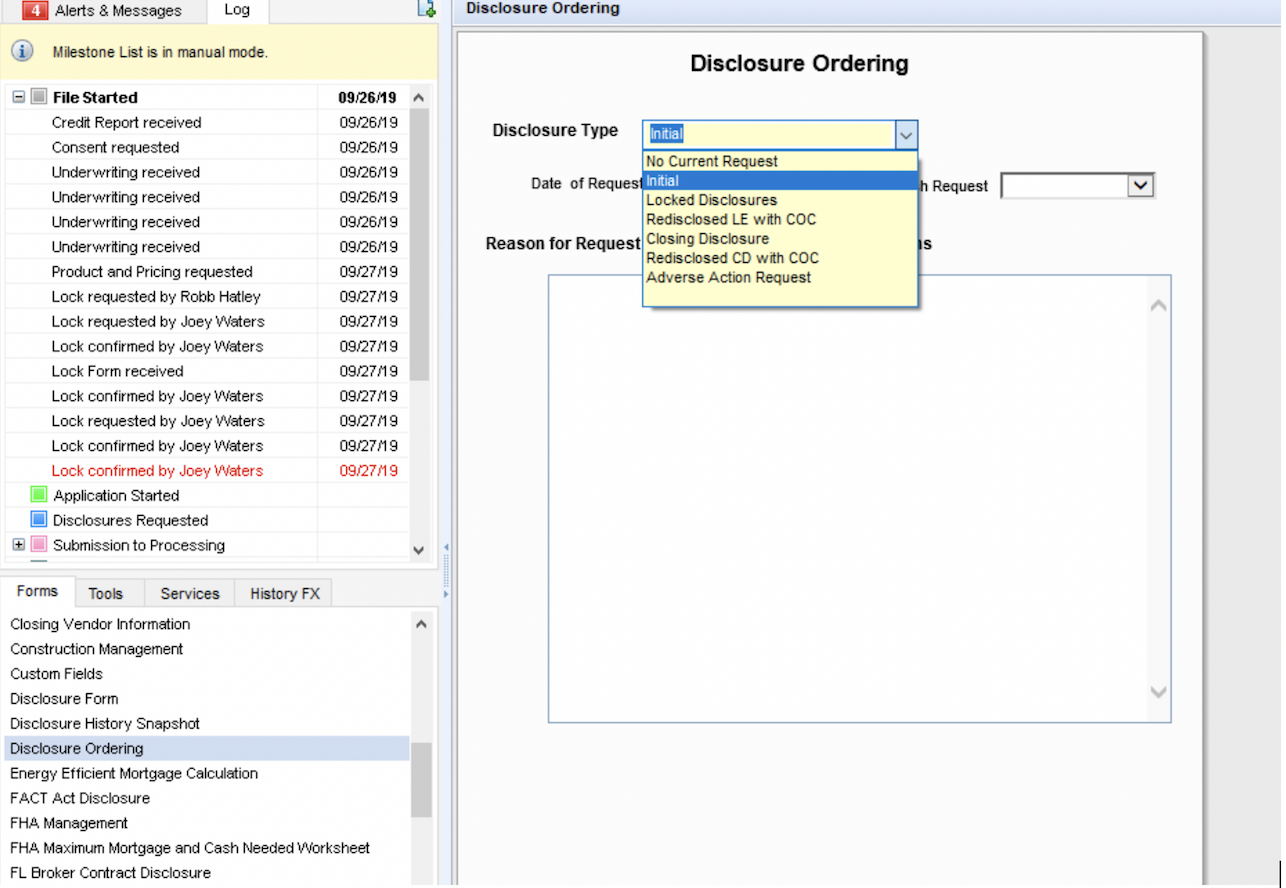Click the up arrow of the Forms list scrollbar
This screenshot has width=1286, height=888.
(x=421, y=623)
